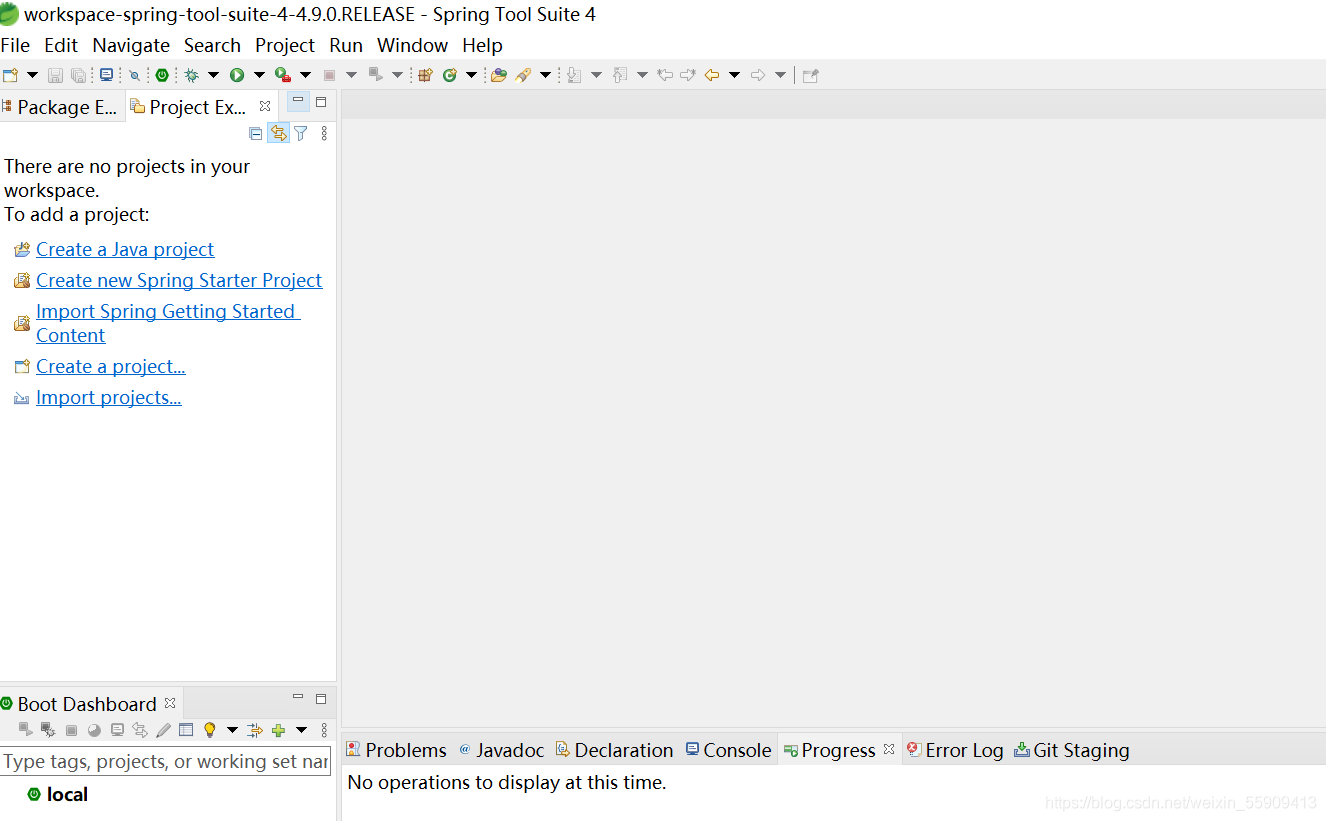Open the Search menu
Screen dimensions: 1326x821
click(x=212, y=45)
